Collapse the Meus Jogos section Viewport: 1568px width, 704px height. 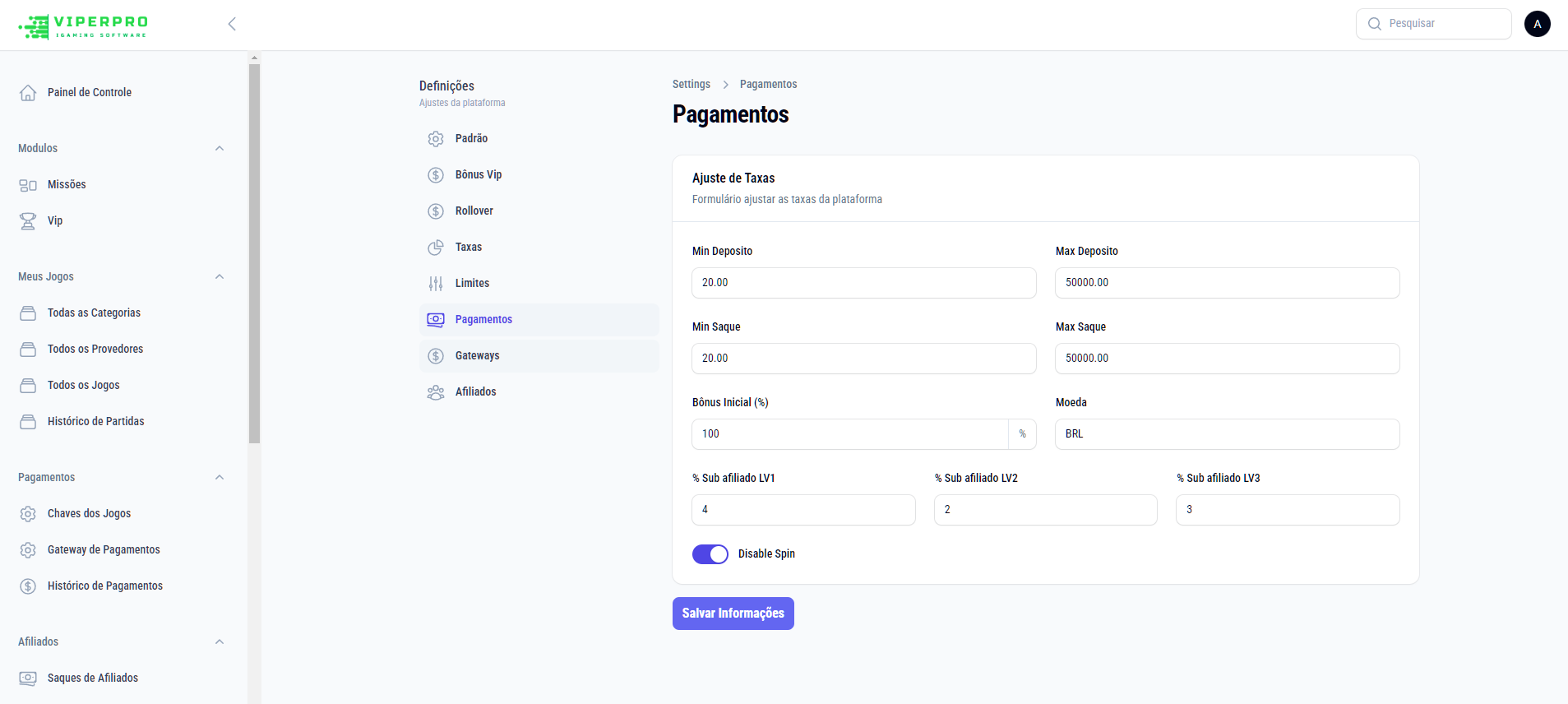220,277
